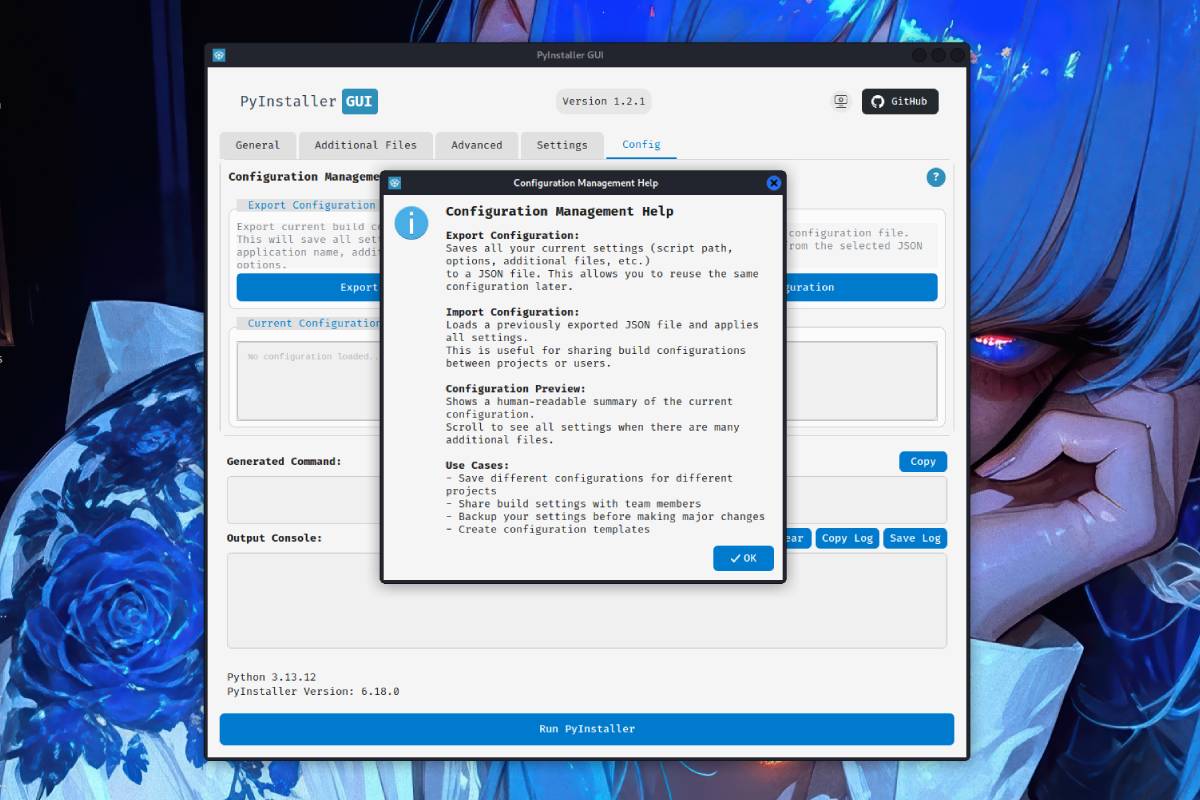1200x800 pixels.
Task: Confirm the help dialog with OK
Action: [x=743, y=558]
